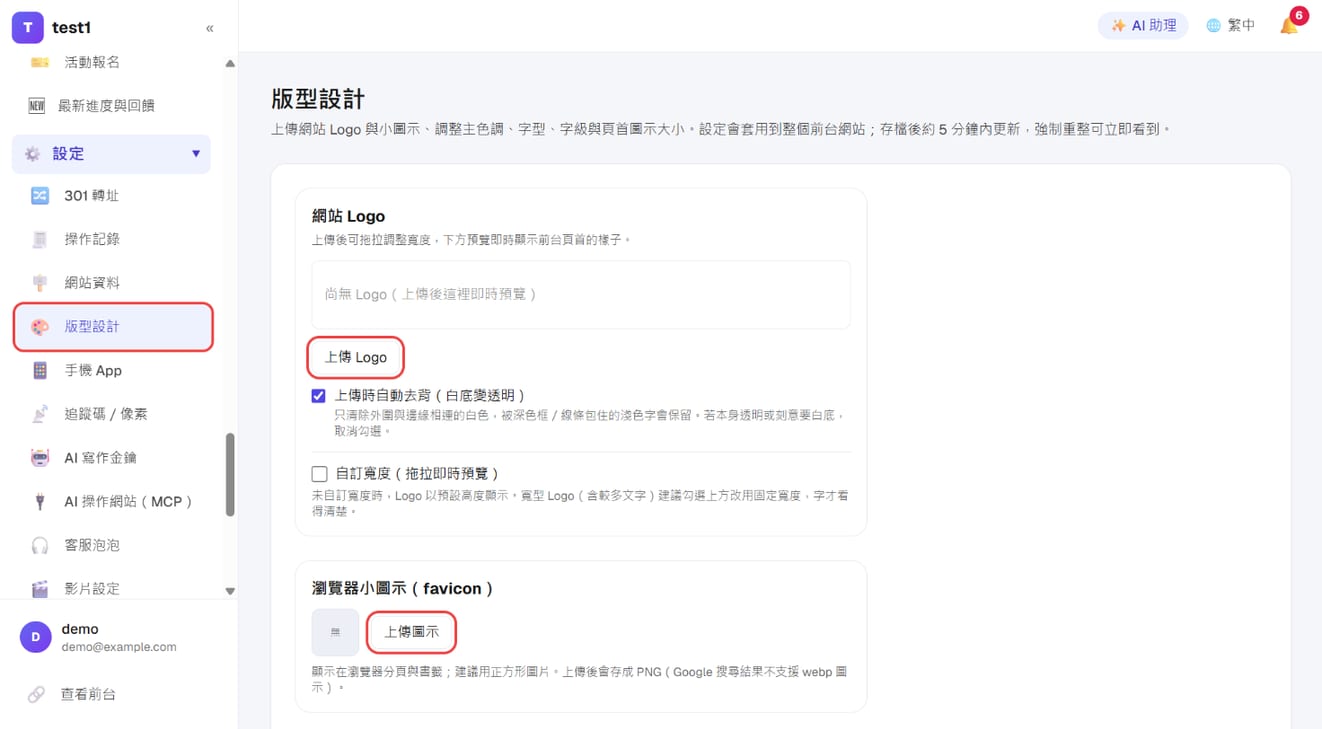The image size is (1322, 729).
Task: Collapse the 設定 section arrow
Action: coord(196,154)
